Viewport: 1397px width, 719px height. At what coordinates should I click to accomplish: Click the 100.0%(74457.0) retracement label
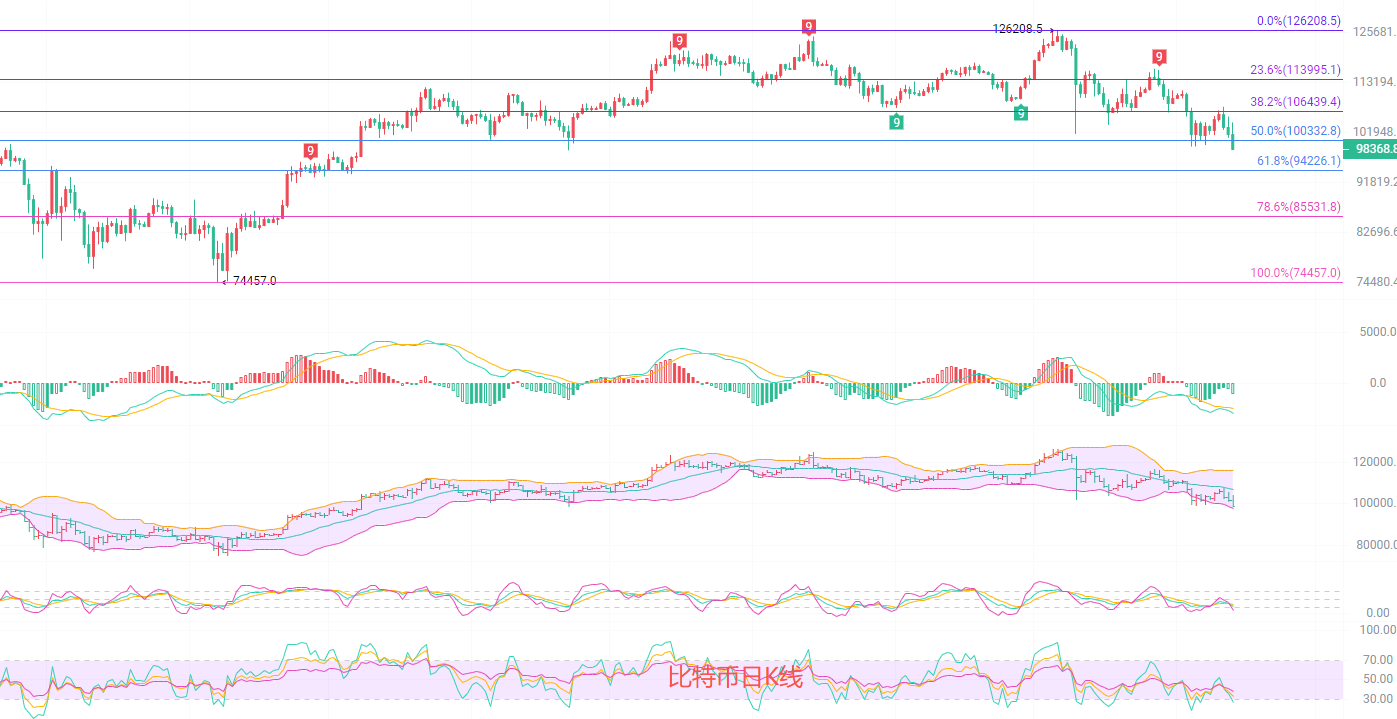coord(1295,272)
